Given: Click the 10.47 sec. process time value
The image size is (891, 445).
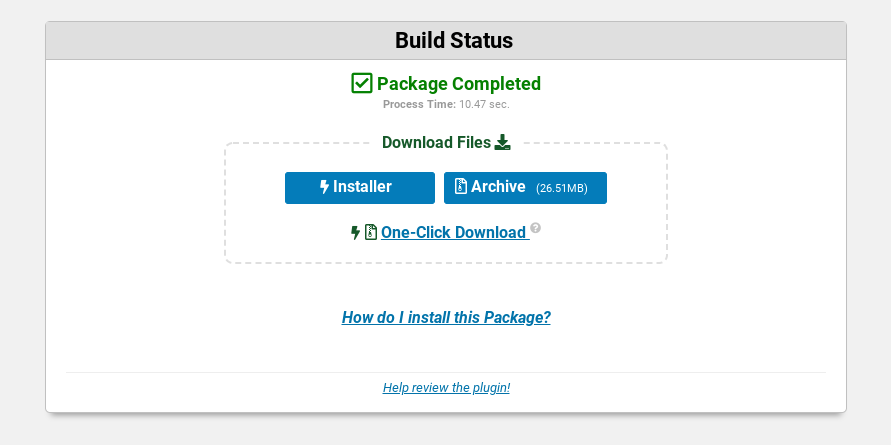Looking at the screenshot, I should [484, 104].
